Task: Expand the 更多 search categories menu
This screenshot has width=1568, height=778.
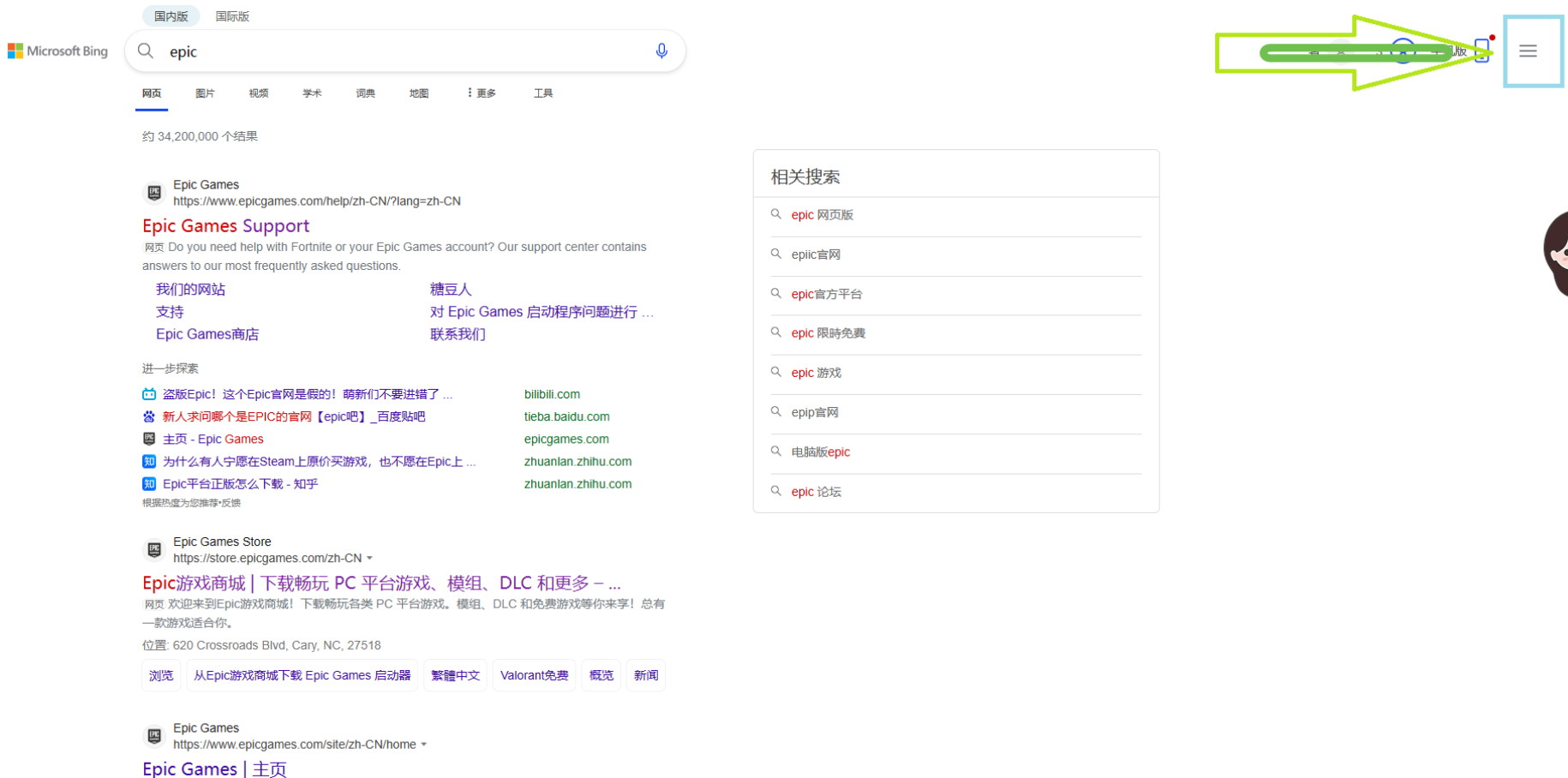Action: point(482,93)
